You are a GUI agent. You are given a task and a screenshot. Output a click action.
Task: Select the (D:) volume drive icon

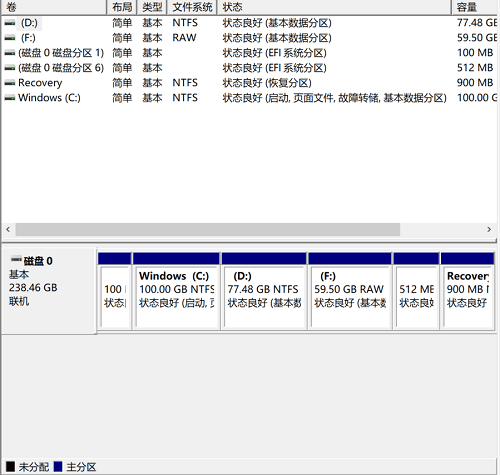10,23
